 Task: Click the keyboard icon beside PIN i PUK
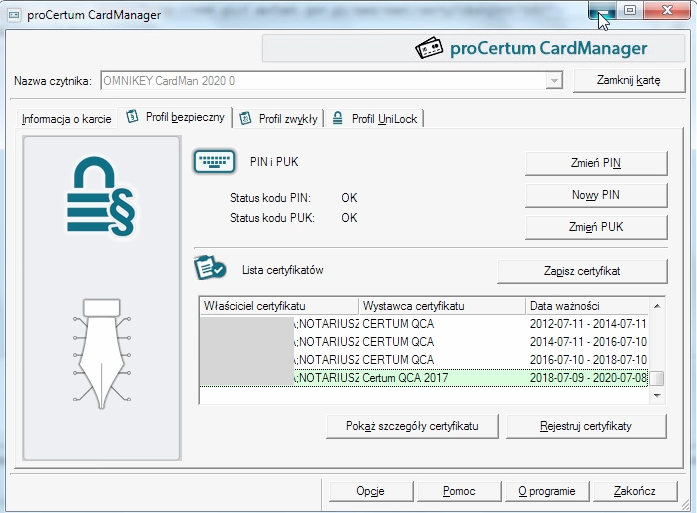[215, 162]
